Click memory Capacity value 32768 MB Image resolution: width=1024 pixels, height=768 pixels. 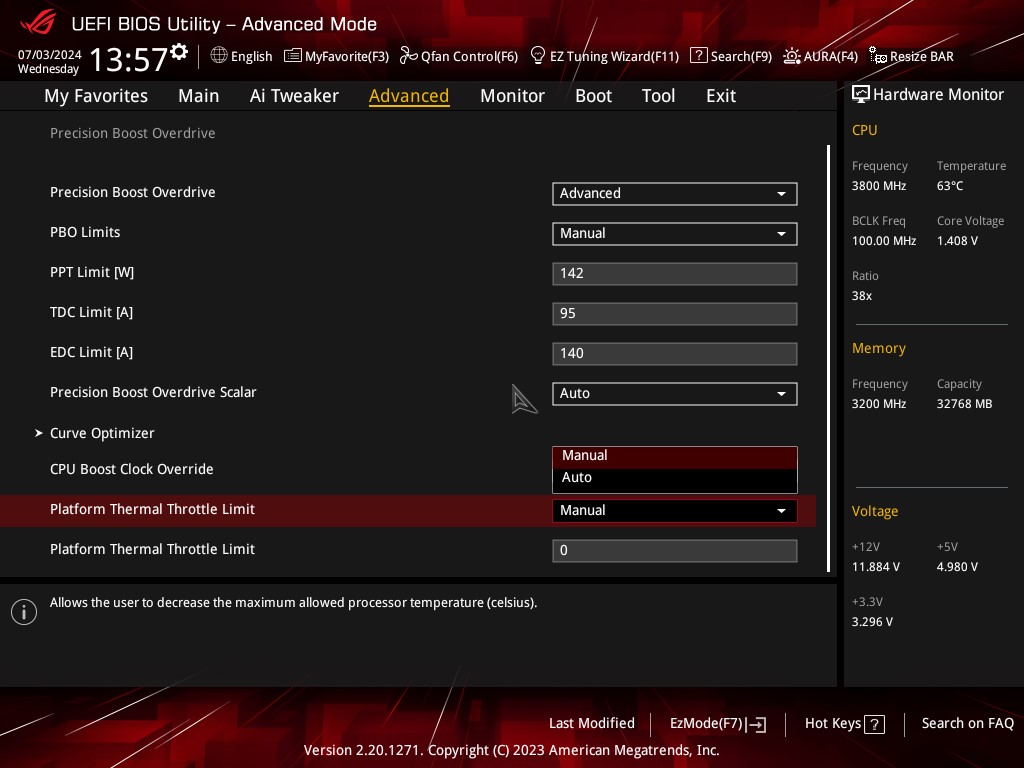(x=964, y=404)
